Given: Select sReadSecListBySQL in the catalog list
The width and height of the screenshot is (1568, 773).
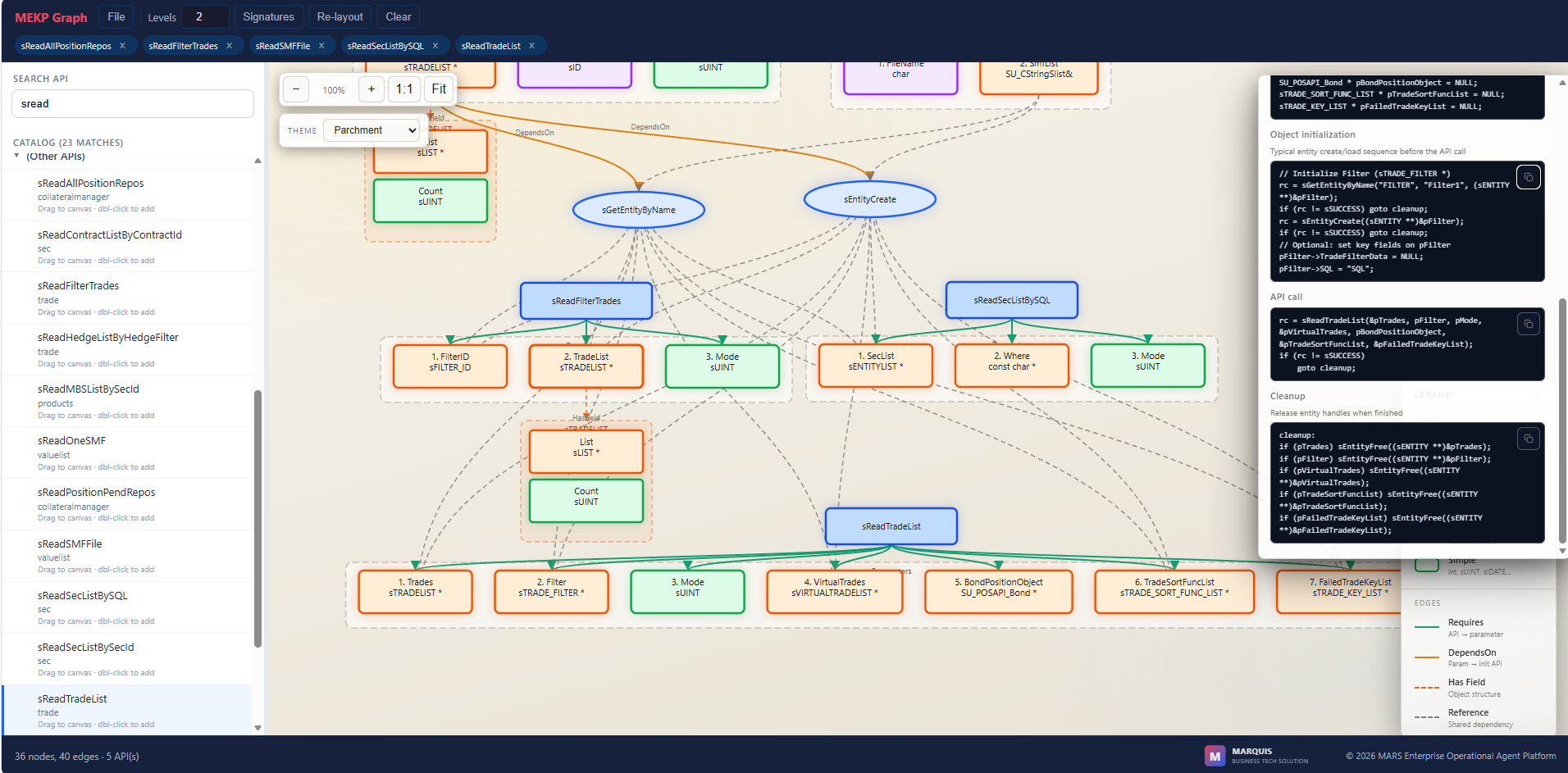Looking at the screenshot, I should click(127, 608).
